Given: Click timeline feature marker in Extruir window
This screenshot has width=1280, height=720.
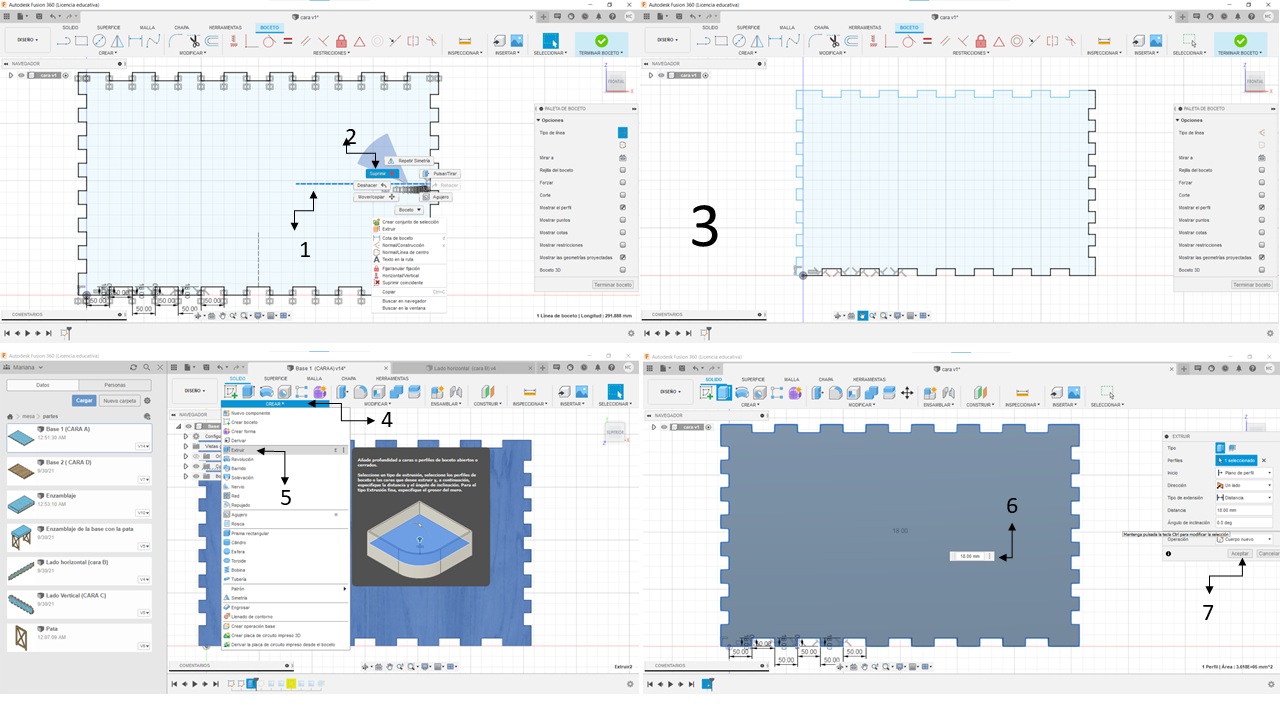Looking at the screenshot, I should tap(707, 684).
